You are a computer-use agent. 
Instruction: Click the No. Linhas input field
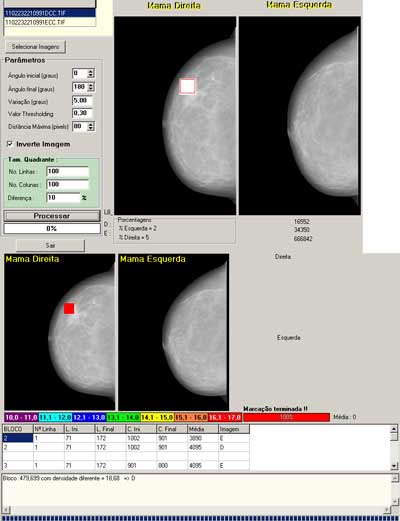[x=68, y=171]
